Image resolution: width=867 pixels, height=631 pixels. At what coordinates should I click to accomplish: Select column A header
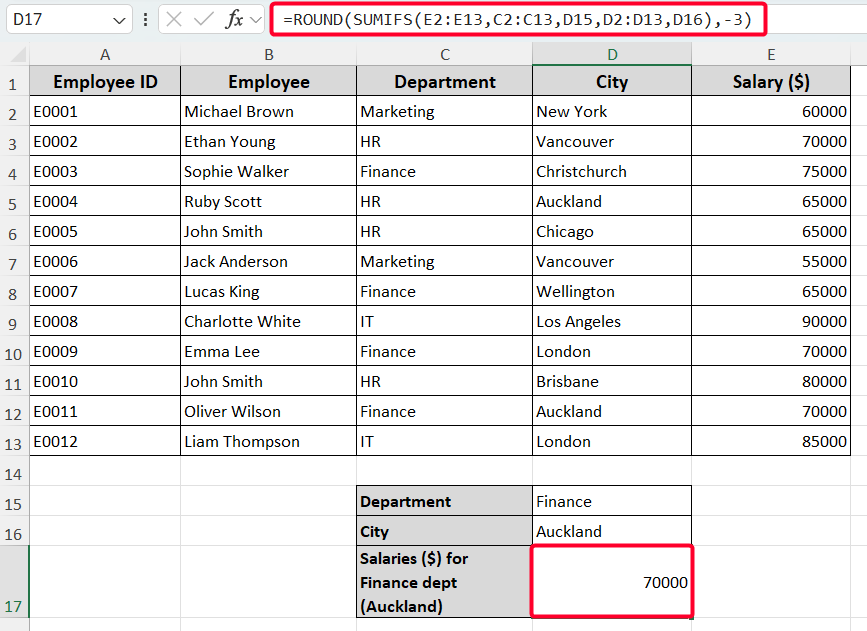[105, 55]
